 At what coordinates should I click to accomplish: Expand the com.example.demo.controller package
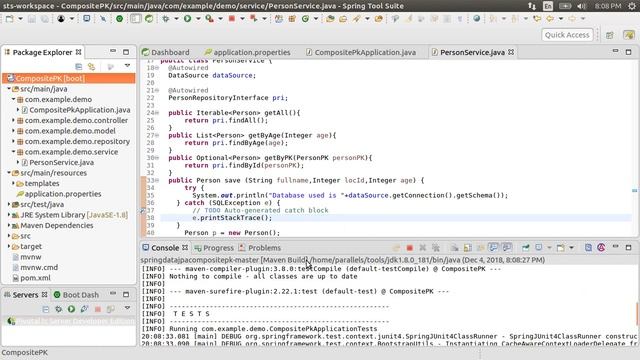[13, 120]
